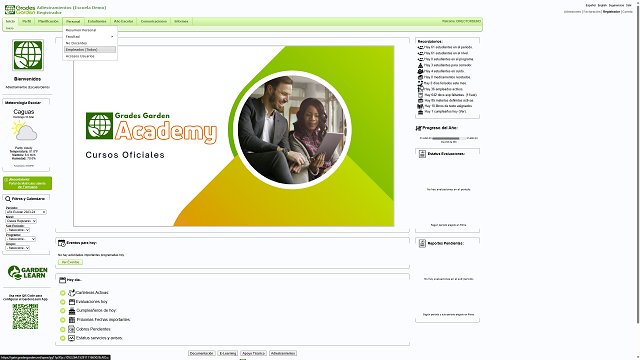Click the magnifier icon beside Filtros y Calendario
Image resolution: width=640 pixels, height=360 pixels.
pyautogui.click(x=8, y=199)
